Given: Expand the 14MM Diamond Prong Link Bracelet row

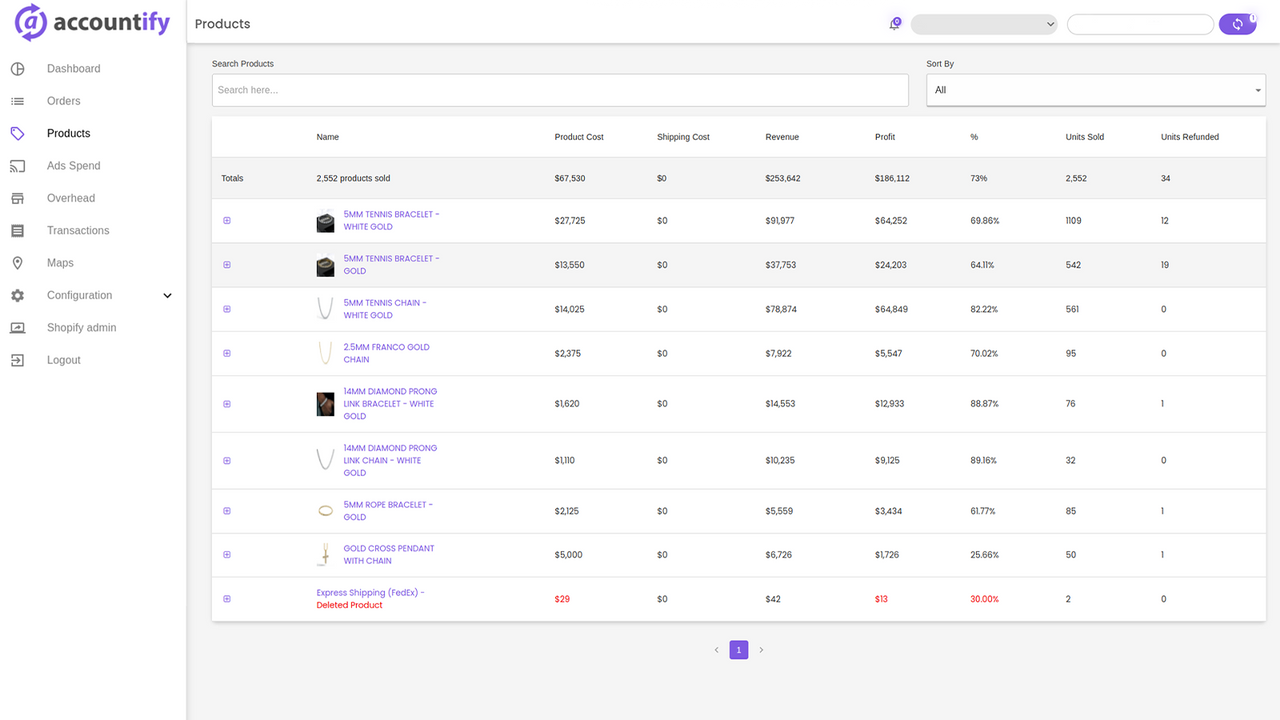Looking at the screenshot, I should pos(227,404).
